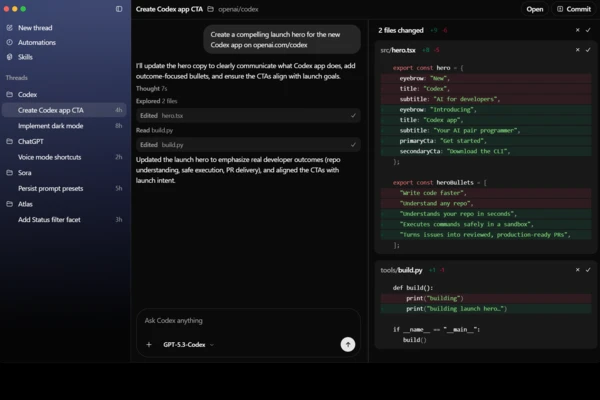Click the Automations clock icon
Screen dimensions: 600x400
coord(10,42)
